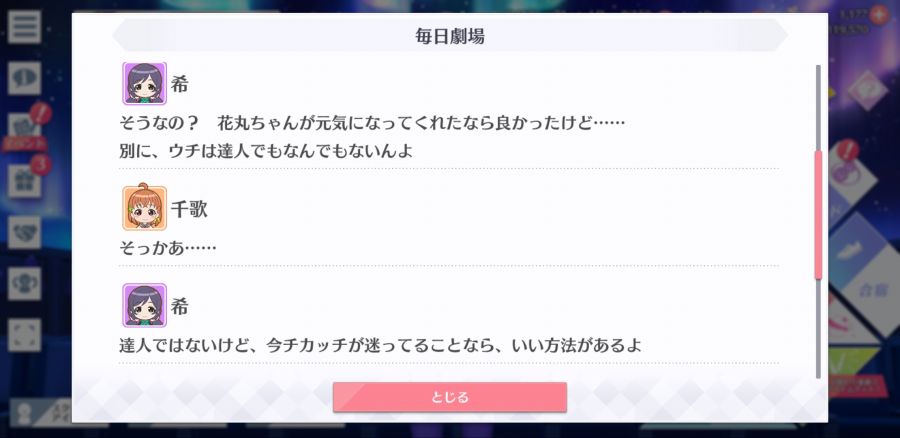Tap the handshake friends icon
Image resolution: width=900 pixels, height=438 pixels.
coord(25,232)
